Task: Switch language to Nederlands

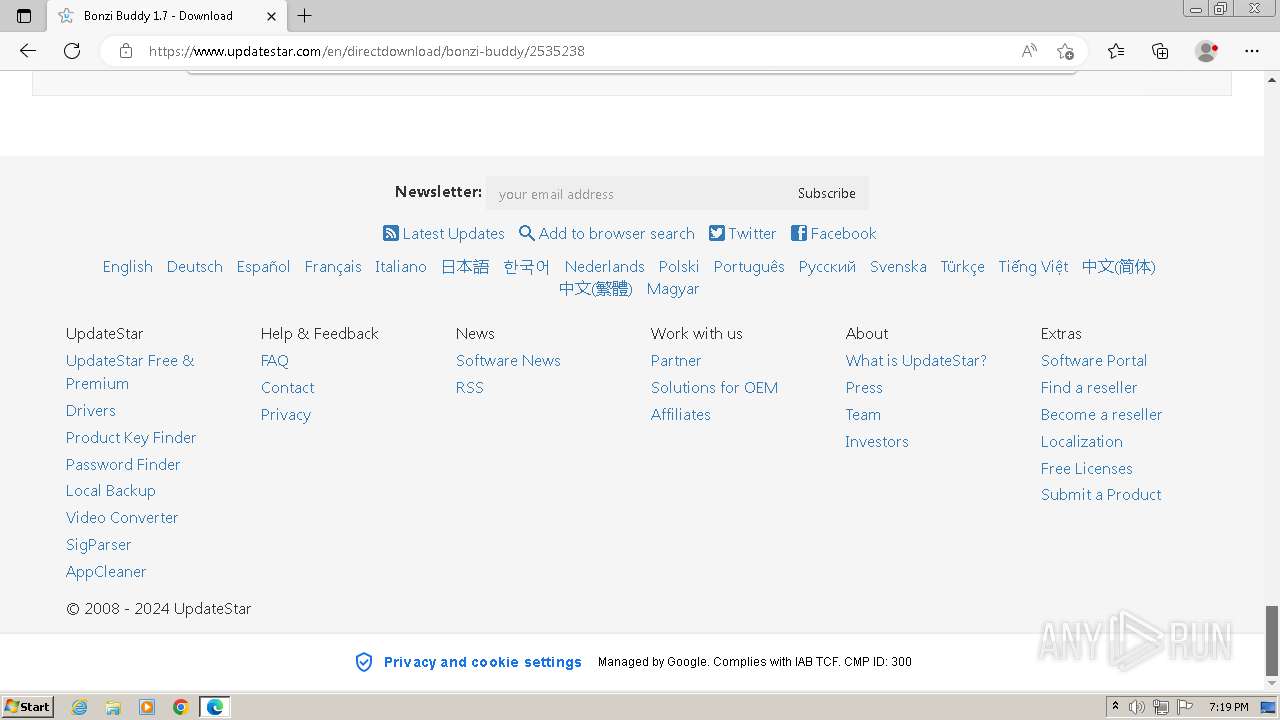Action: pyautogui.click(x=604, y=266)
